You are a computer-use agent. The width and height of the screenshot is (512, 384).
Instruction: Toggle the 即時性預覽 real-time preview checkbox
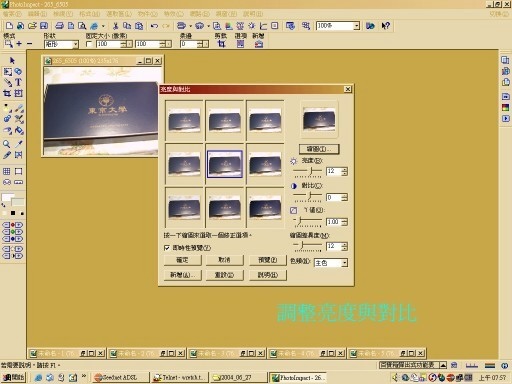pyautogui.click(x=167, y=248)
